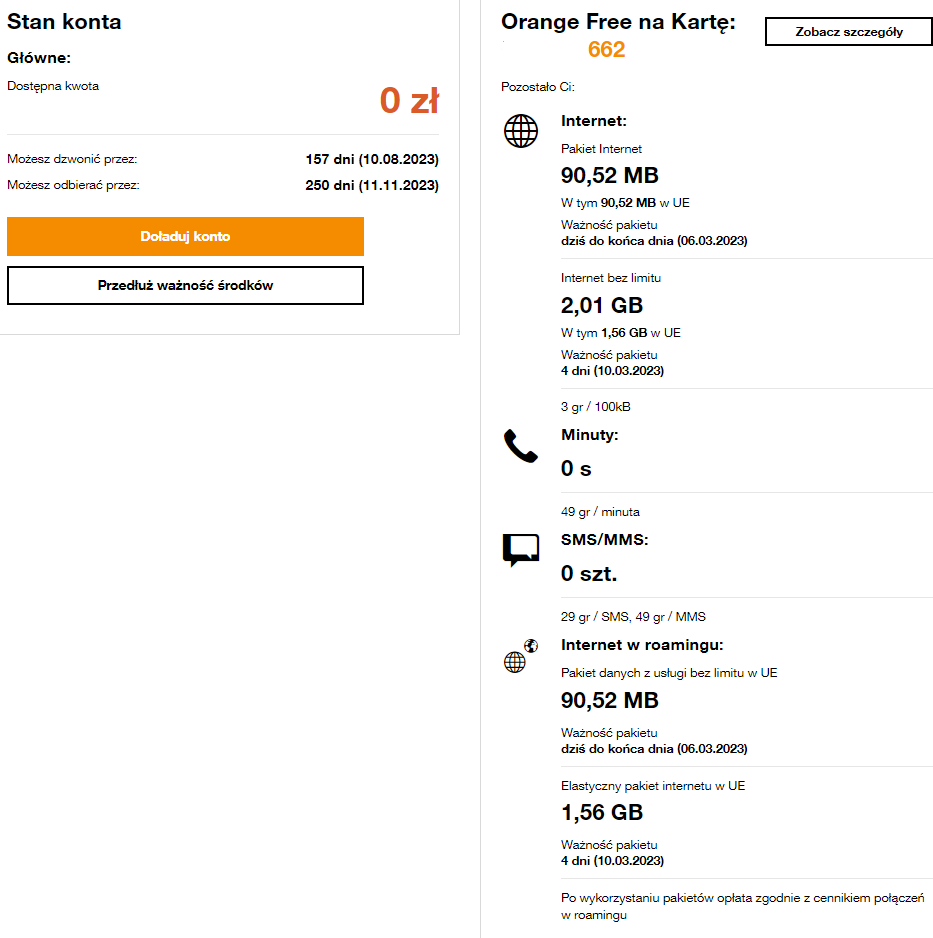Click the 250 dni receiving validity date
The height and width of the screenshot is (938, 933).
click(372, 185)
